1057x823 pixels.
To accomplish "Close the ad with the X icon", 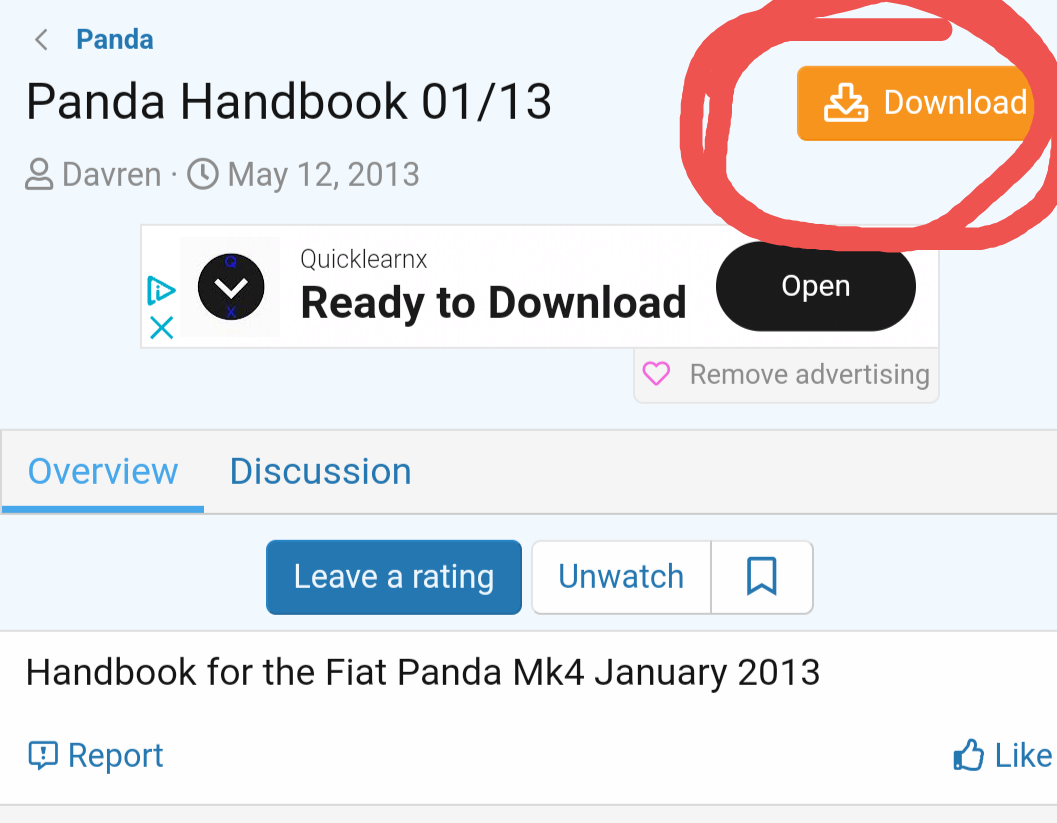I will point(162,328).
